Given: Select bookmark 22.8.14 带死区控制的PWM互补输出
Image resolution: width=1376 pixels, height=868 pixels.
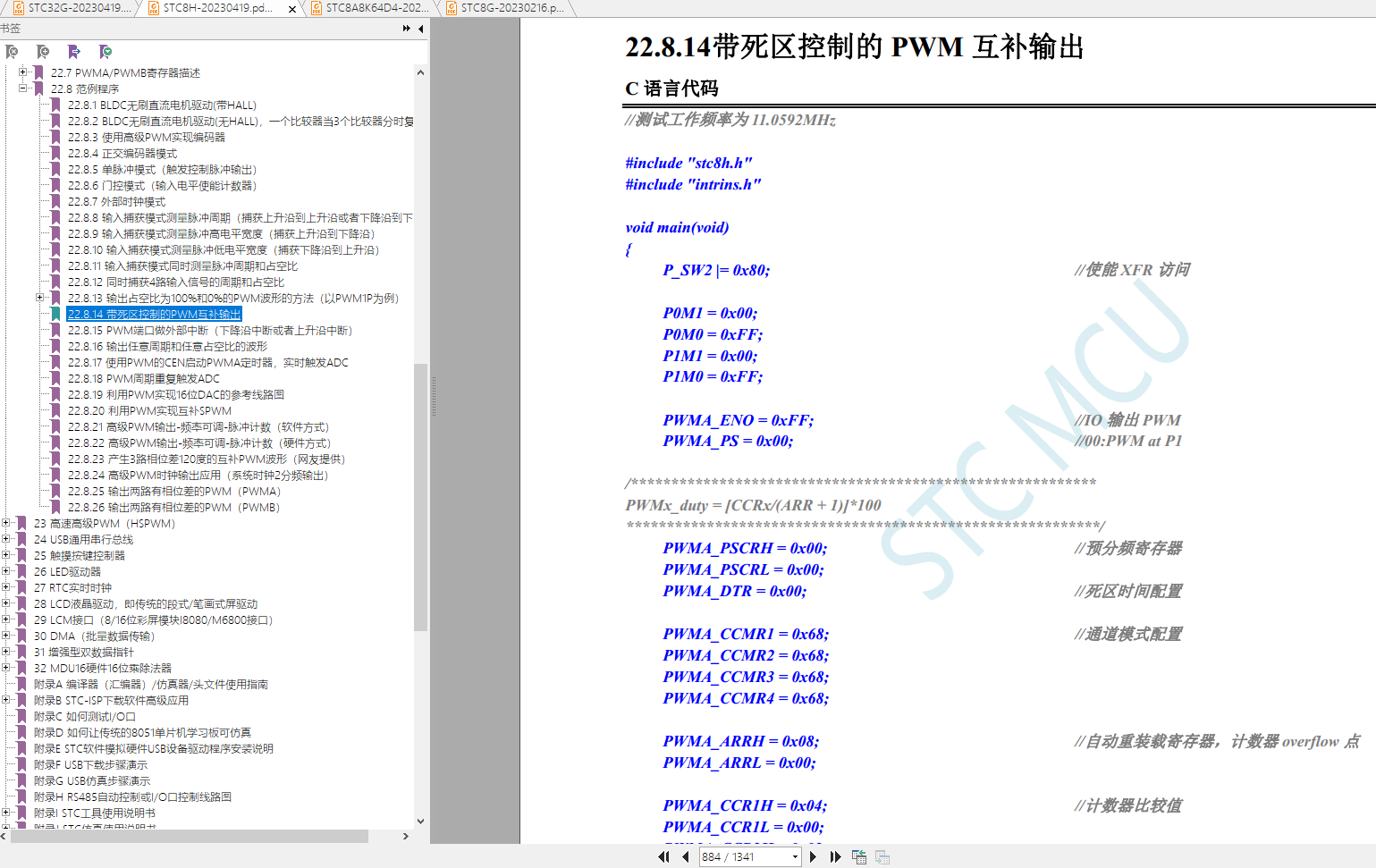Looking at the screenshot, I should pyautogui.click(x=154, y=314).
